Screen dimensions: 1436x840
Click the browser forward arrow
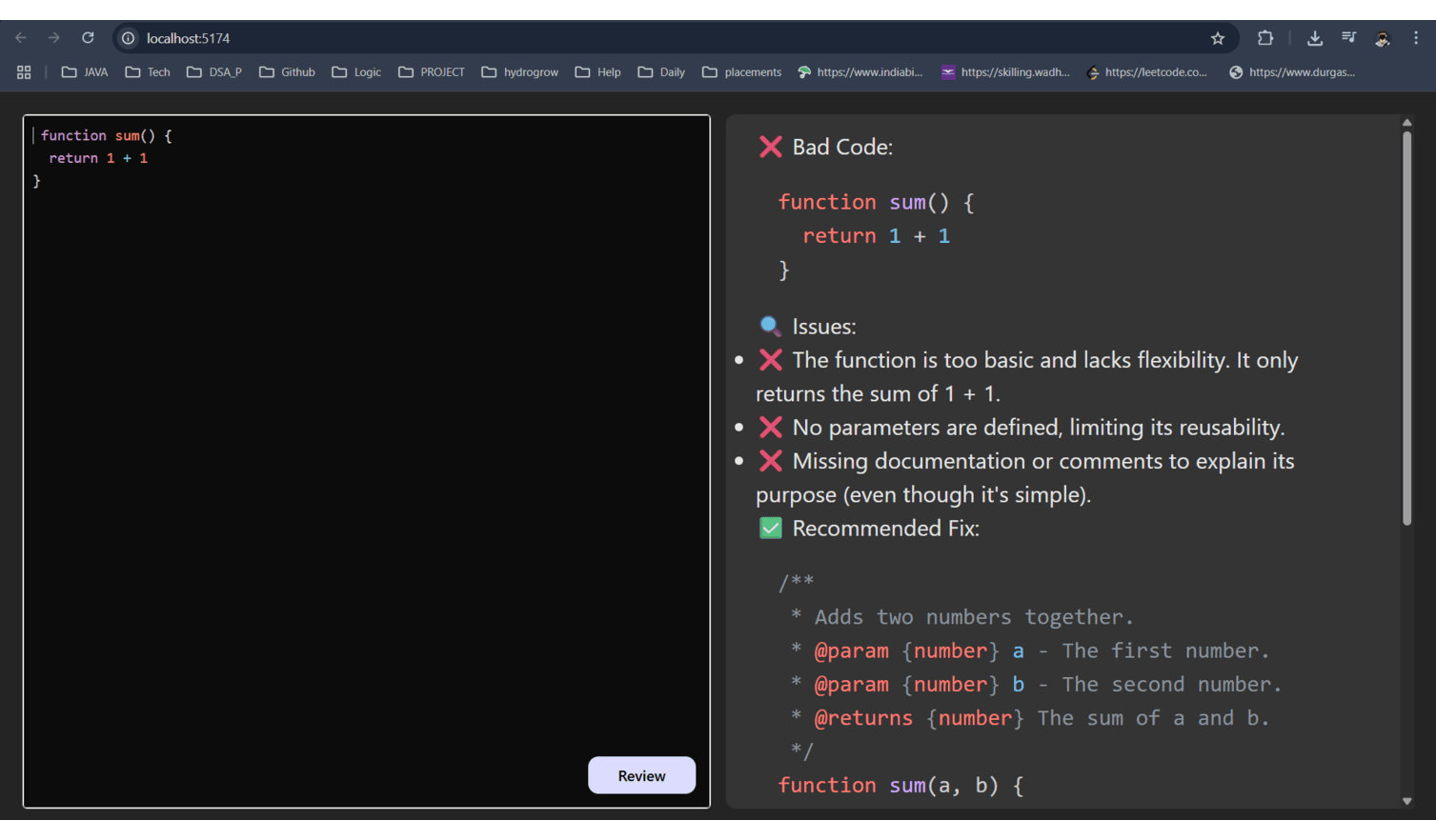[54, 38]
